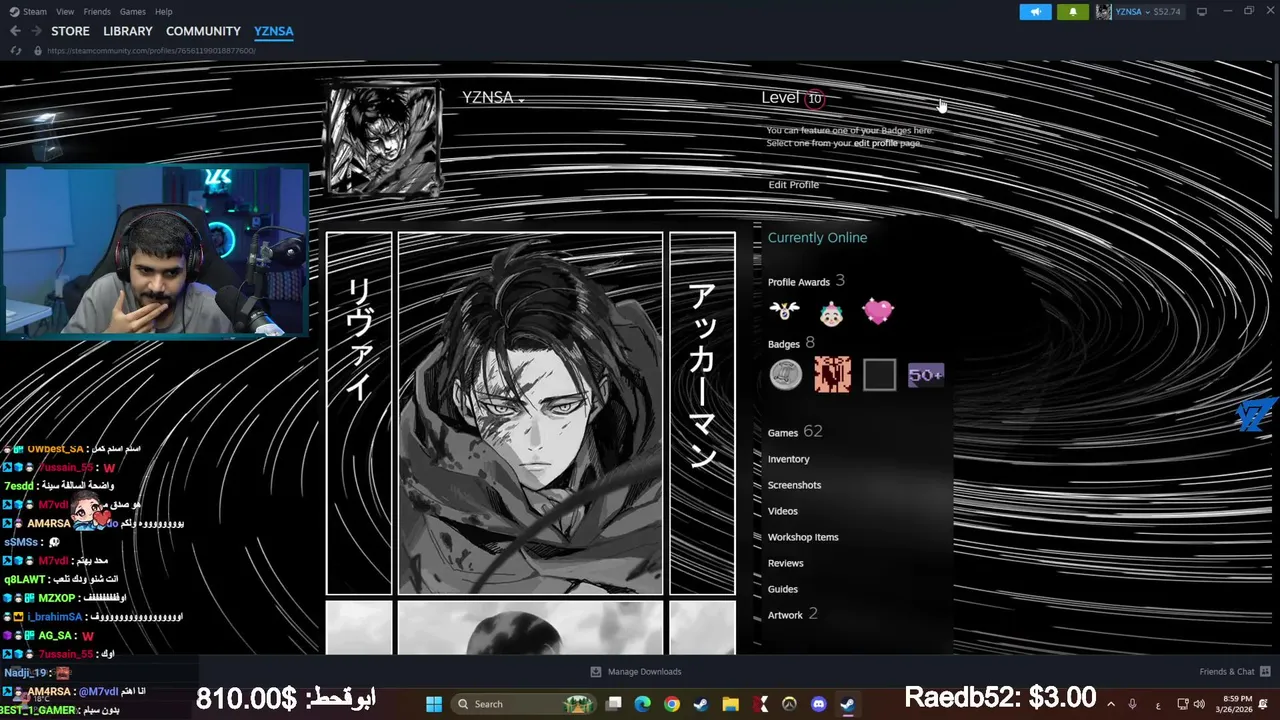
Task: Follow the edit profile link in the badge hint
Action: point(875,143)
